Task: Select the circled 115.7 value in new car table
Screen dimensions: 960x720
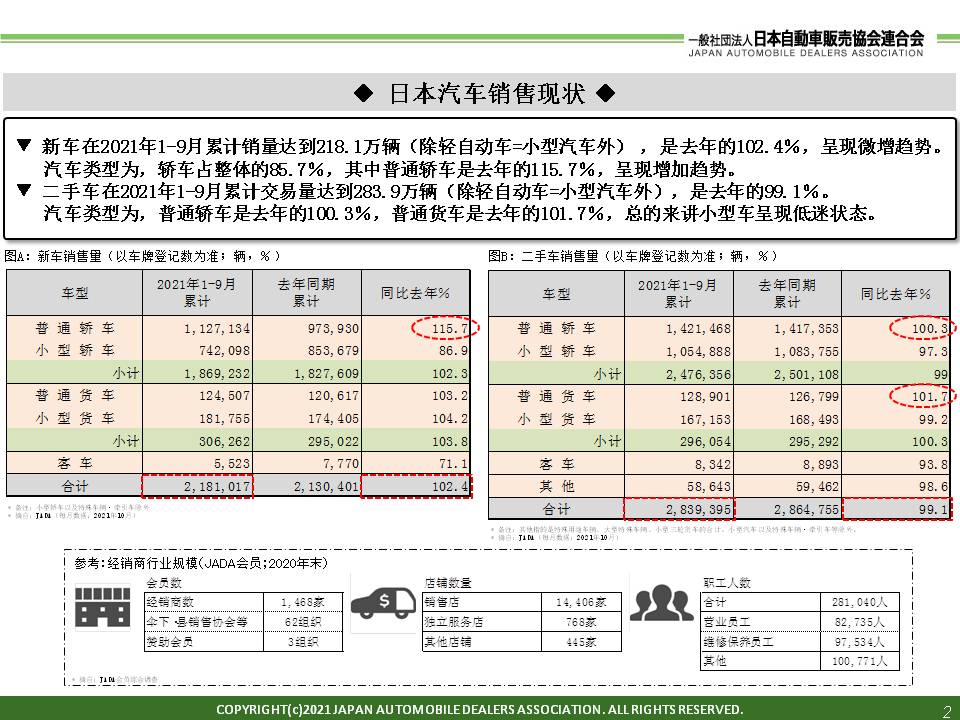Action: [445, 328]
